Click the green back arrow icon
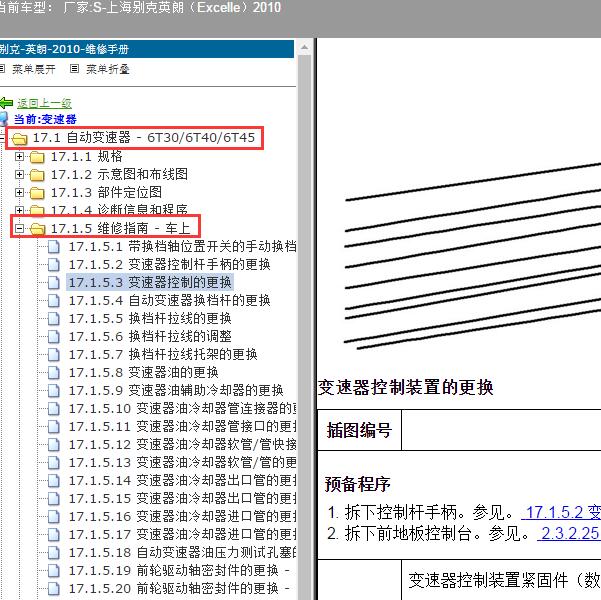The width and height of the screenshot is (601, 600). [6, 103]
